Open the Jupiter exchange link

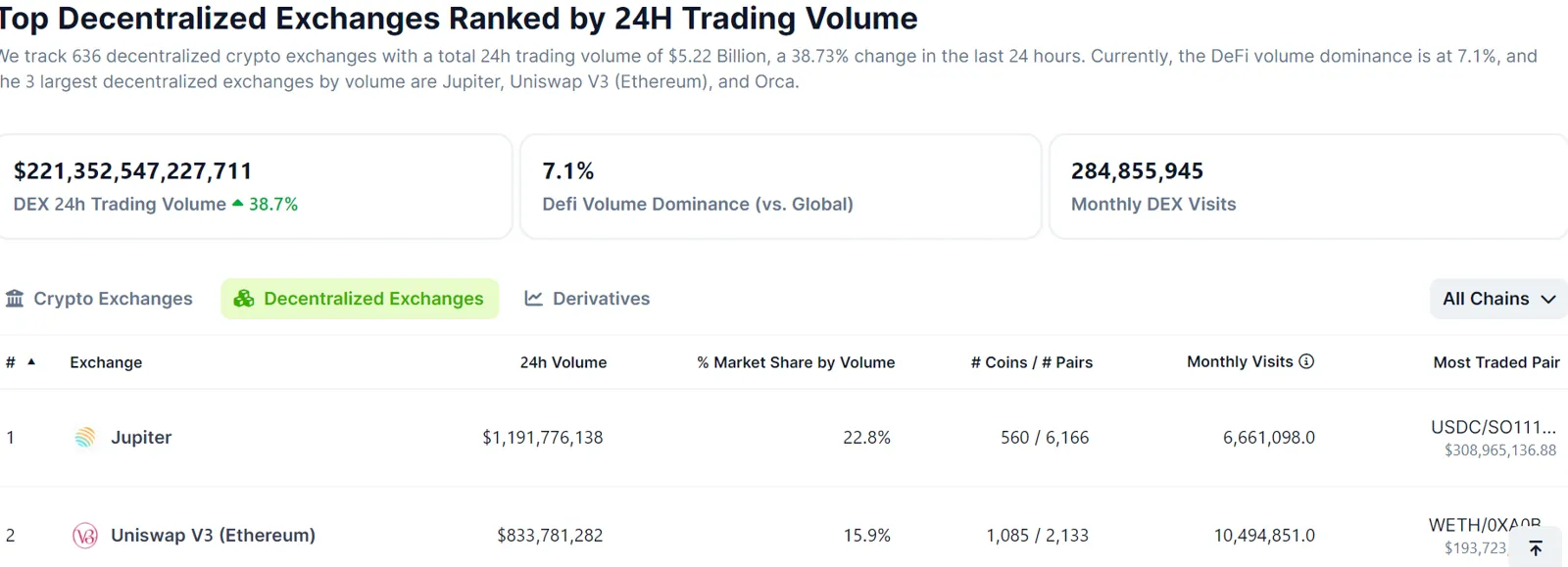click(x=141, y=438)
